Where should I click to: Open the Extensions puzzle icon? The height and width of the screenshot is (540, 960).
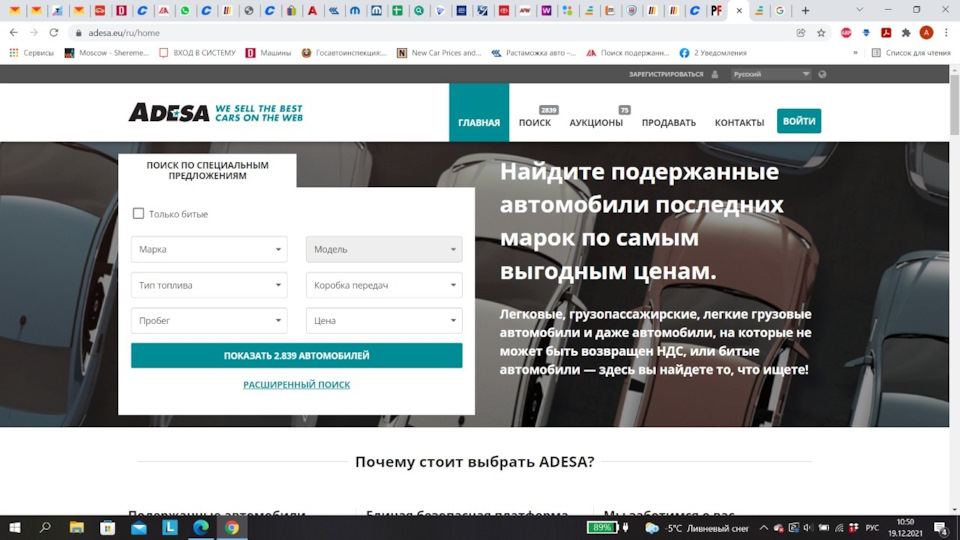pos(906,32)
